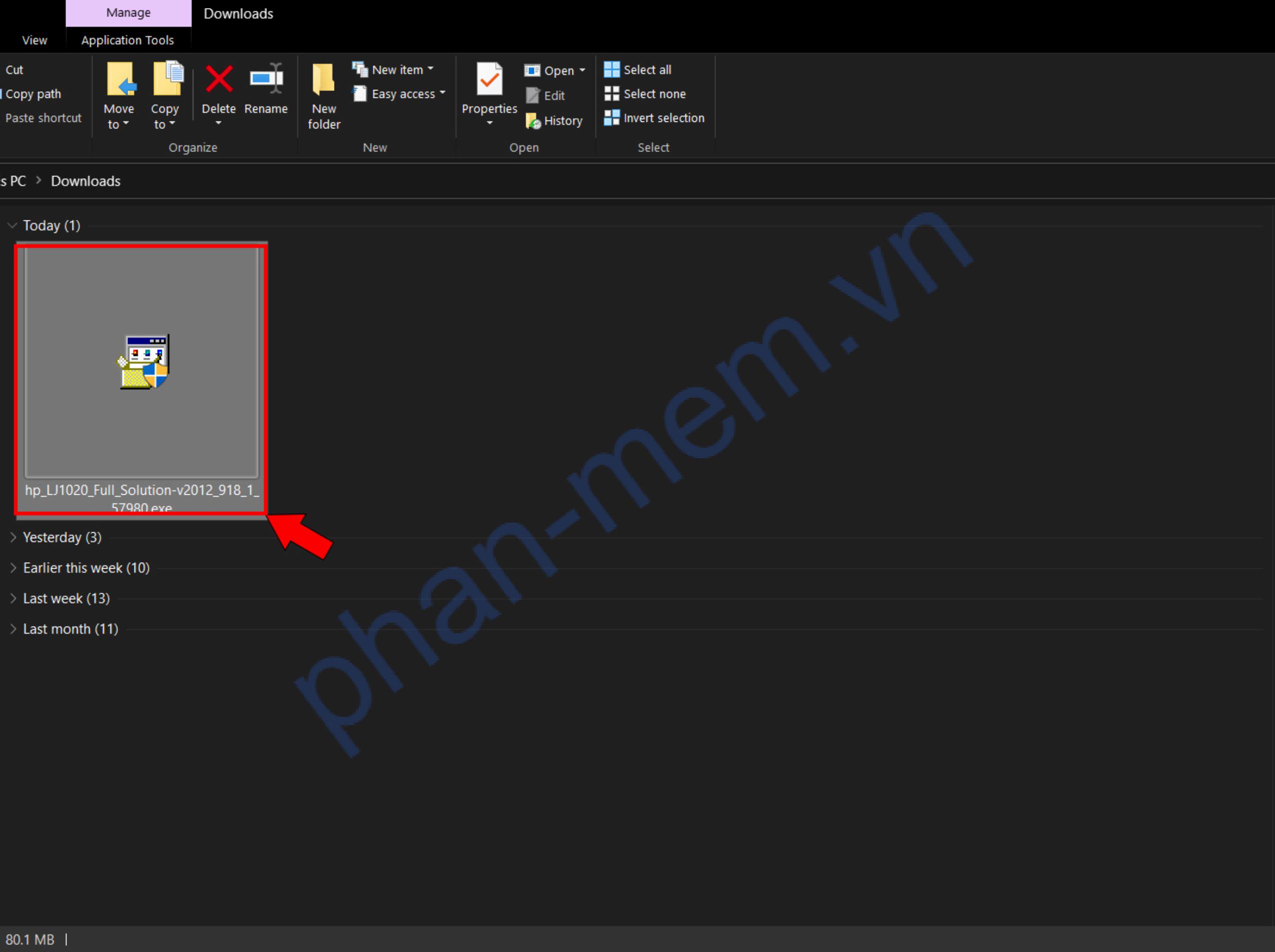Expand the Open button dropdown arrow
1275x952 pixels.
(x=582, y=70)
